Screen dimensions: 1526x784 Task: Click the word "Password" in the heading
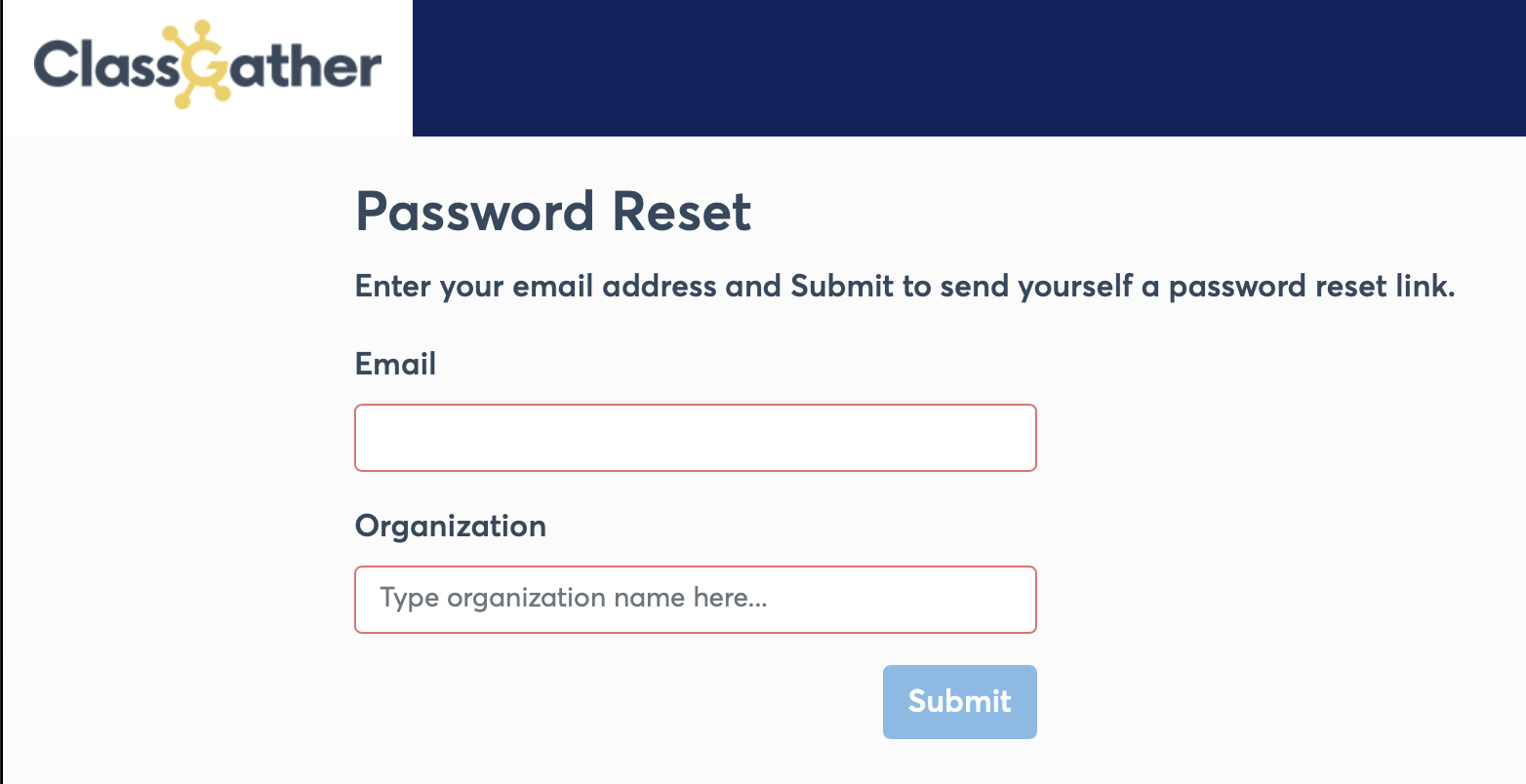click(475, 212)
